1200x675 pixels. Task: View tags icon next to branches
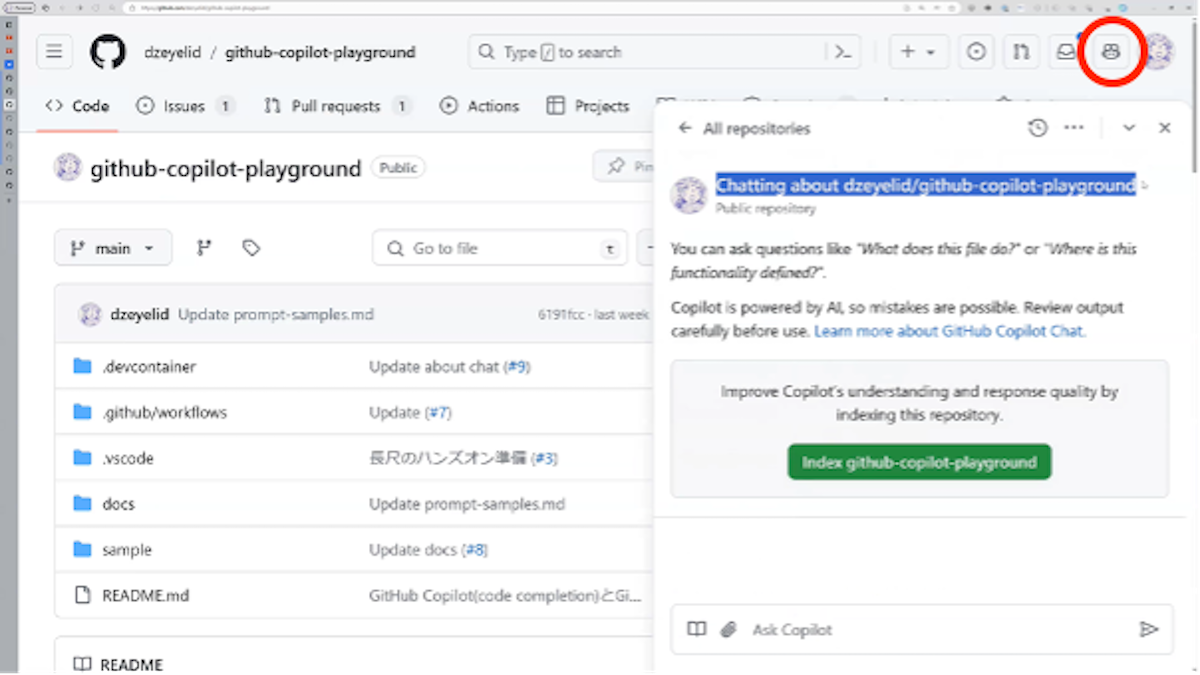coord(251,248)
